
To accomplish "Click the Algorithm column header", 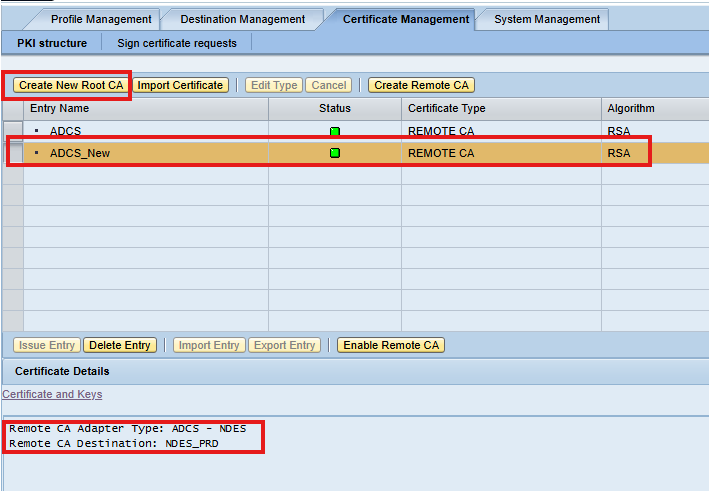I will click(631, 108).
